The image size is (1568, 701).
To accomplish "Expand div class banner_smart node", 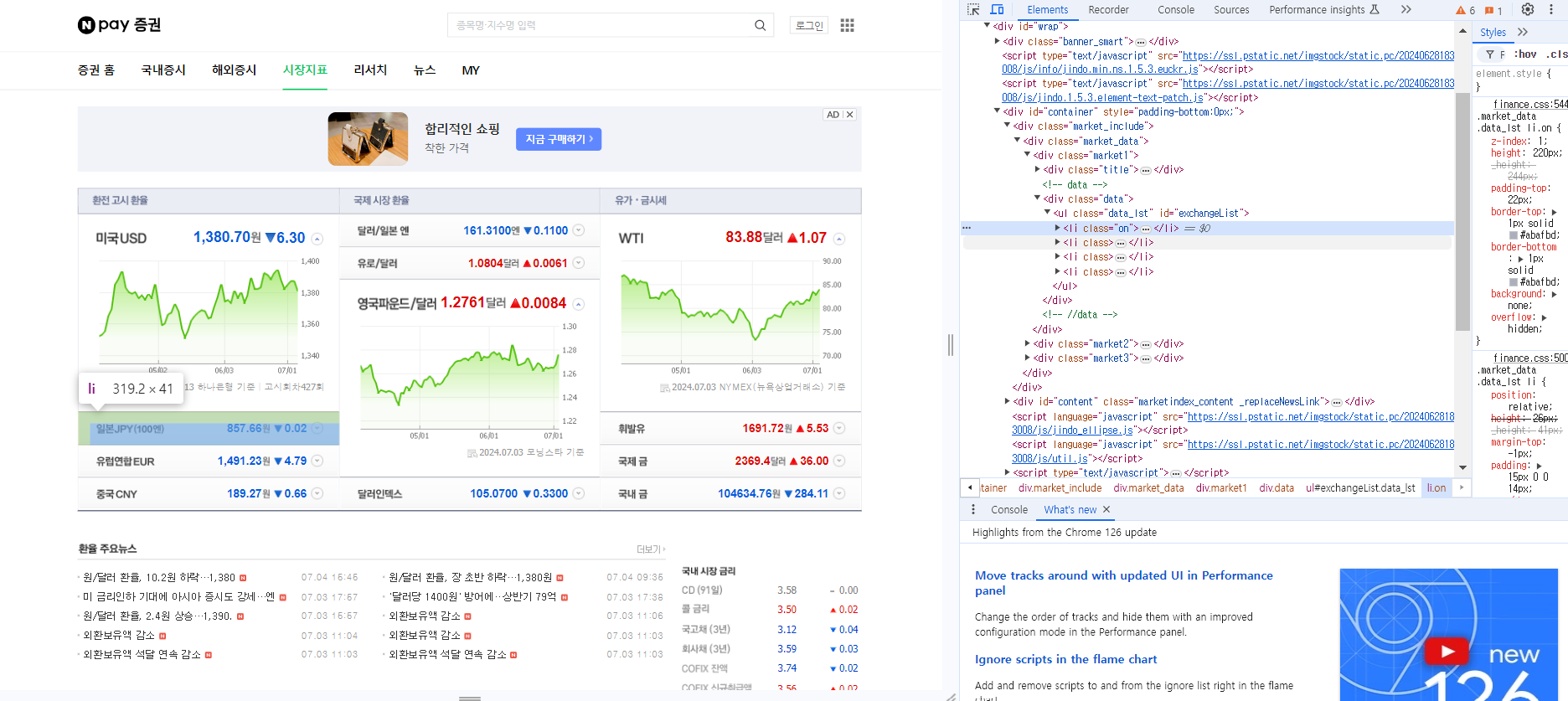I will (x=997, y=41).
